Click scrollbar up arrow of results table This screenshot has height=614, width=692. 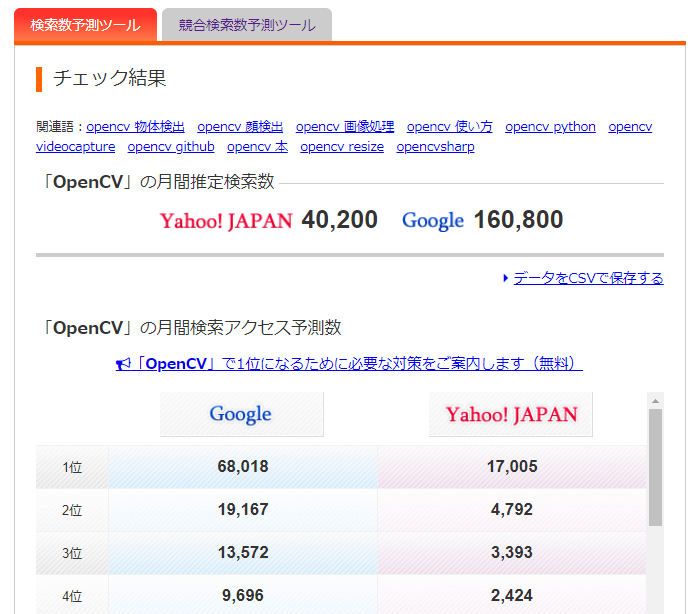point(655,401)
